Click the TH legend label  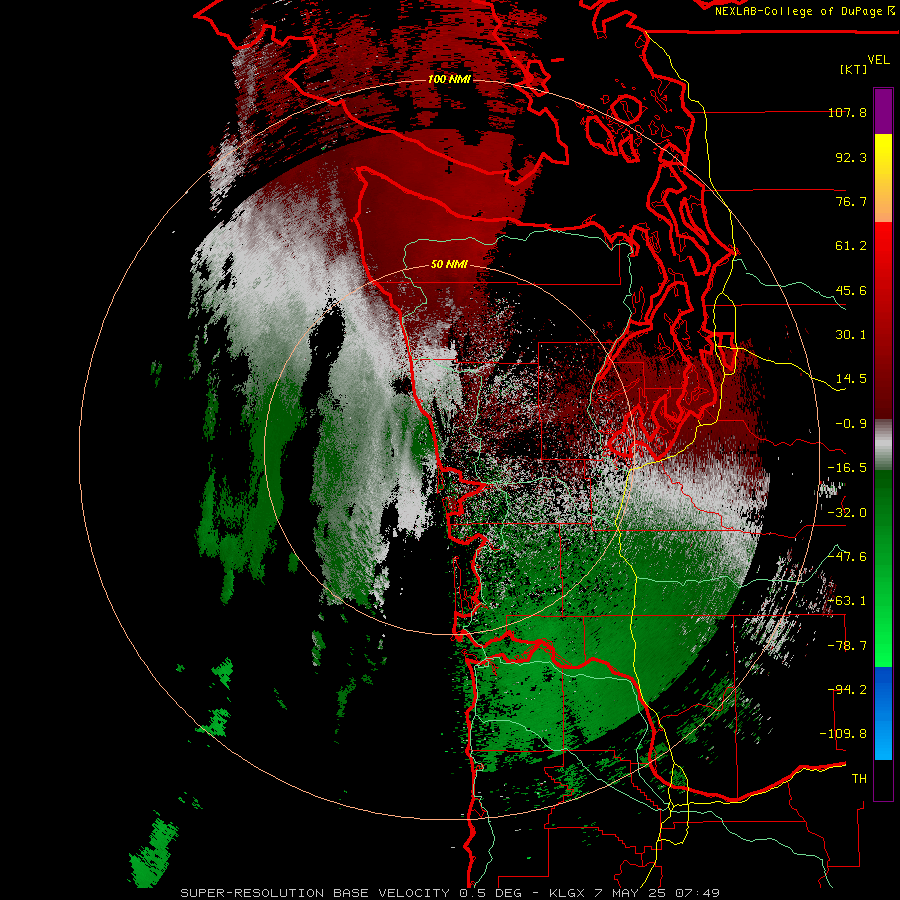coord(859,779)
